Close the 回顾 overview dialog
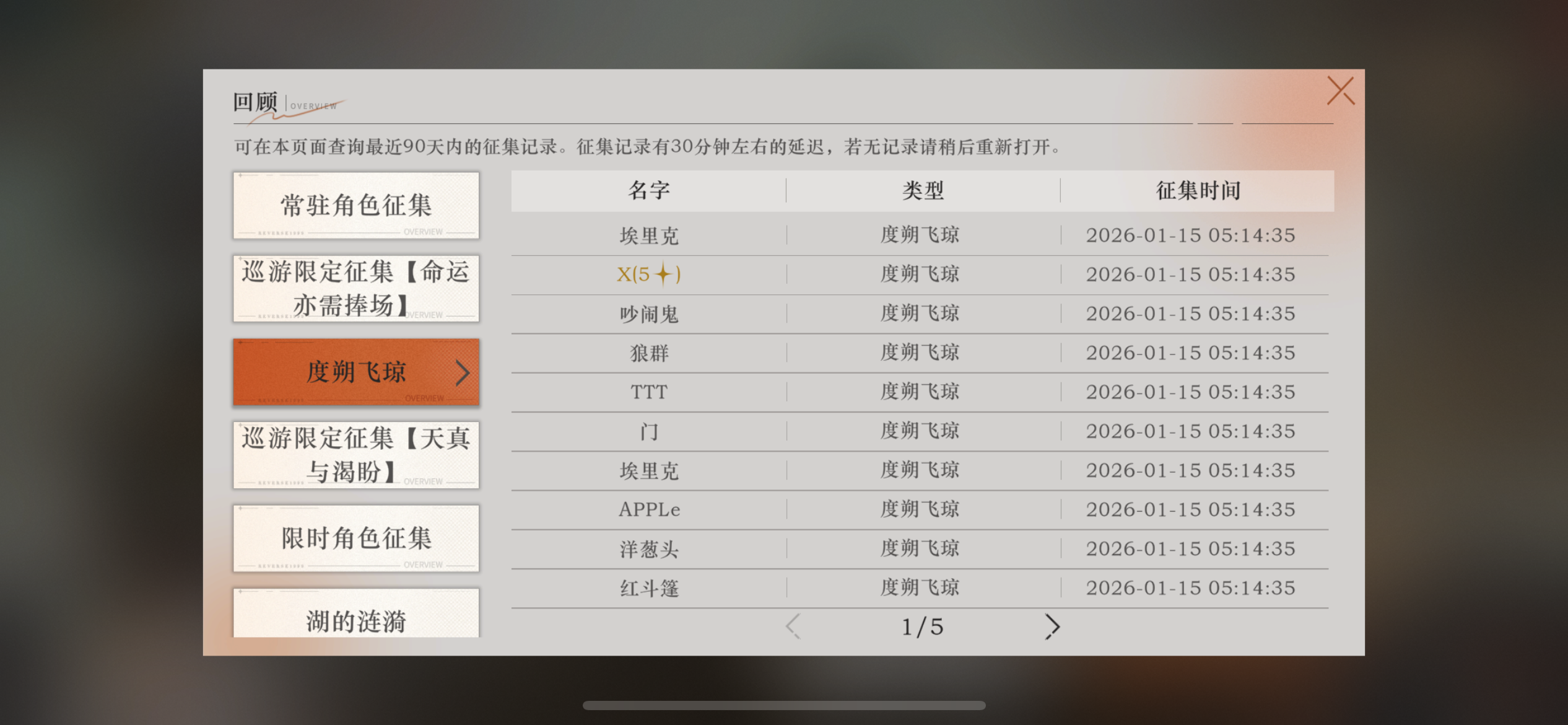 click(x=1341, y=92)
